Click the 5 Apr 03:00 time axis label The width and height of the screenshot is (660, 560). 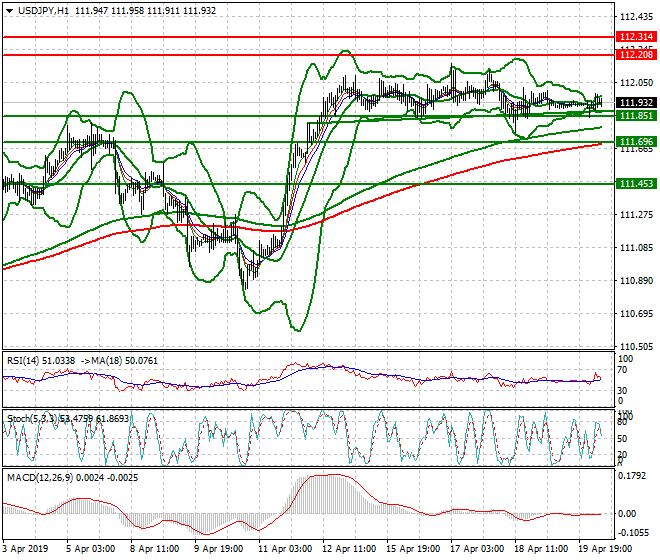pos(91,549)
